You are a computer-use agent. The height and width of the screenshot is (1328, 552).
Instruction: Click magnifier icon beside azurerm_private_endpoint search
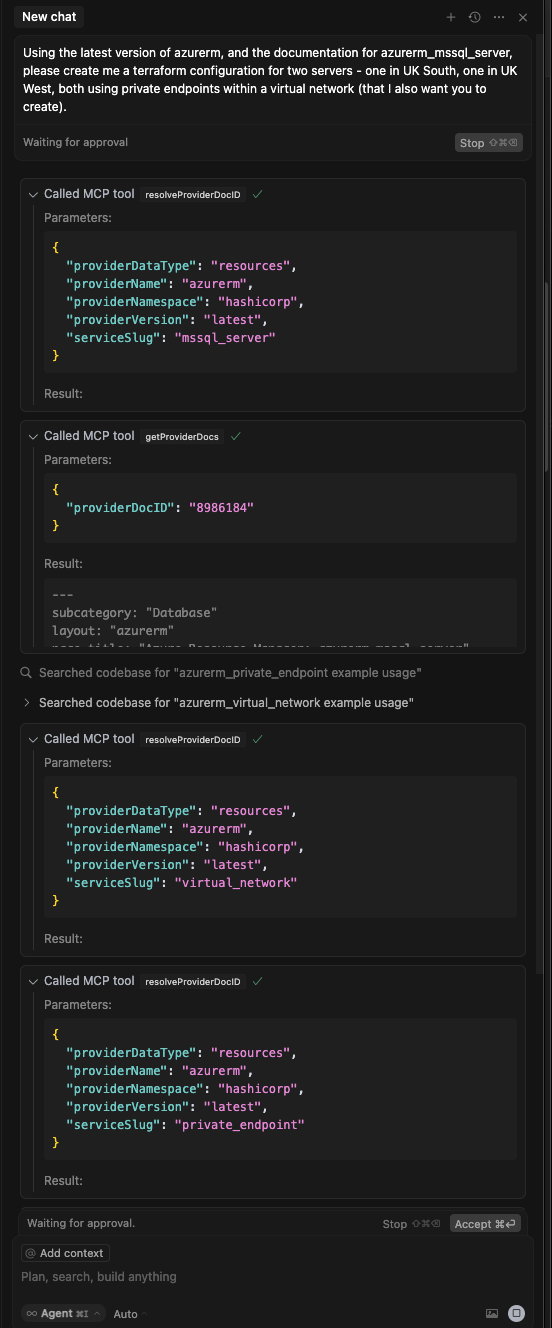pos(27,673)
